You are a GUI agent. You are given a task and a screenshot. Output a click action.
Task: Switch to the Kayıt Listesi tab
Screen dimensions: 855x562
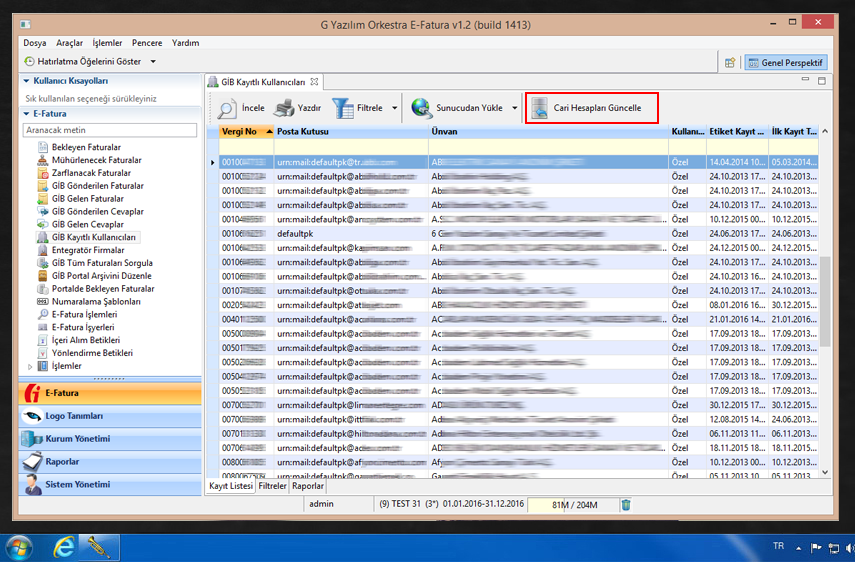(x=231, y=486)
